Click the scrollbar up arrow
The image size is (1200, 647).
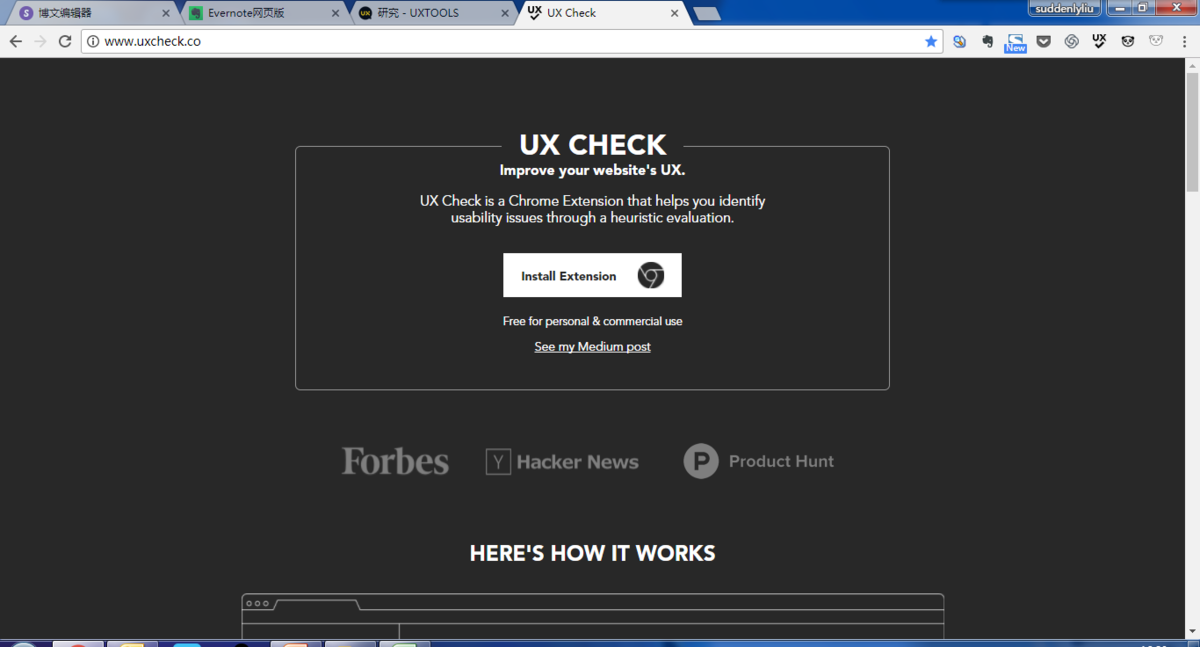point(1191,65)
